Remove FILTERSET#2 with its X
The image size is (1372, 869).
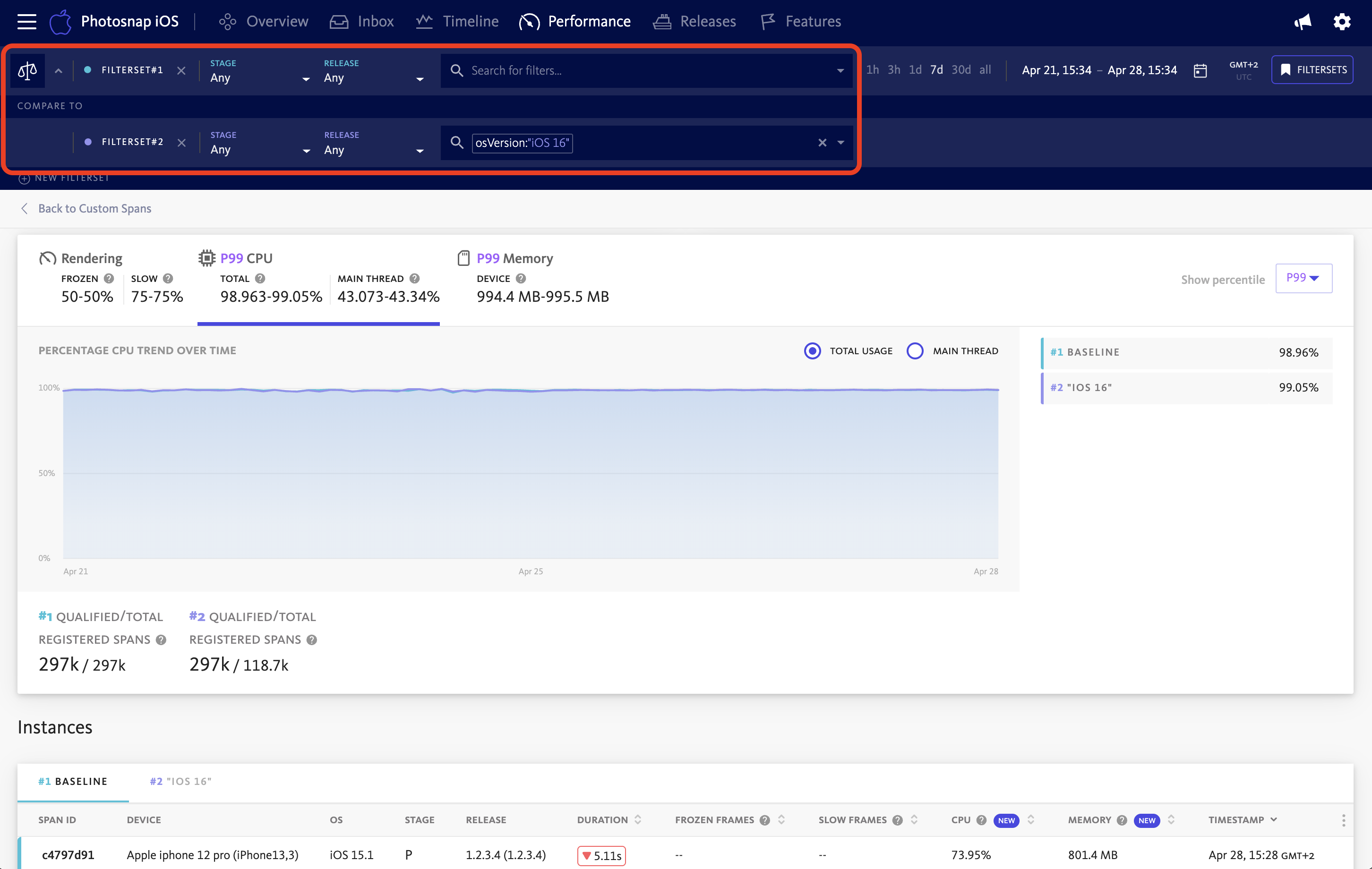[x=181, y=142]
